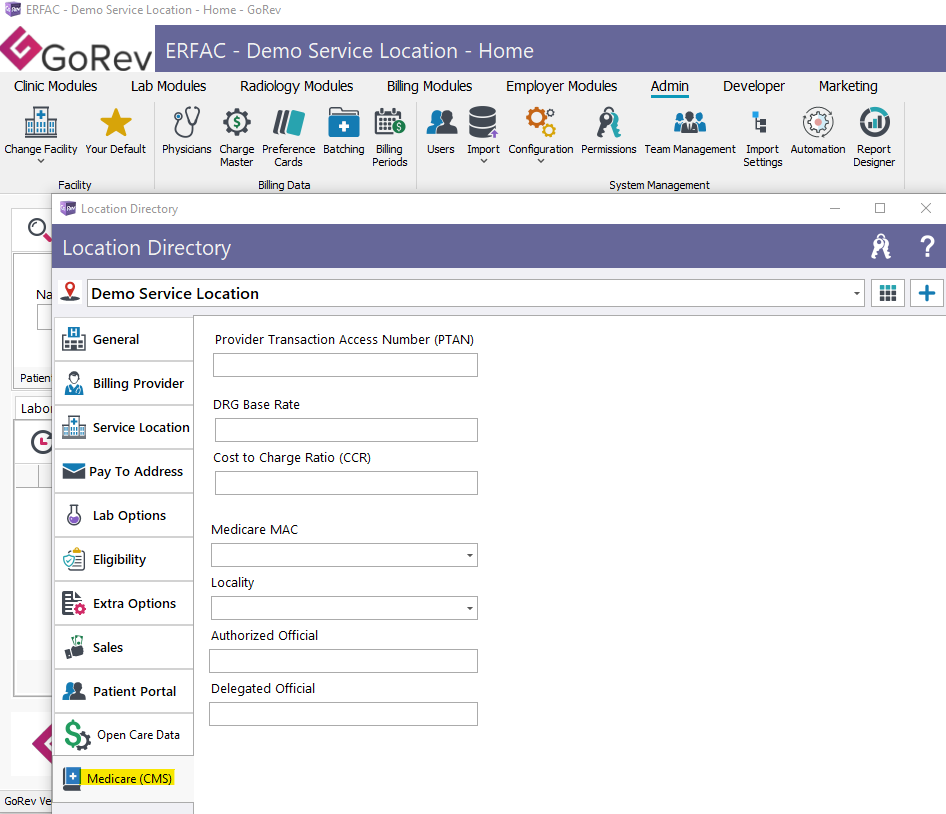Open Extra Options section
The height and width of the screenshot is (814, 946).
pos(124,603)
